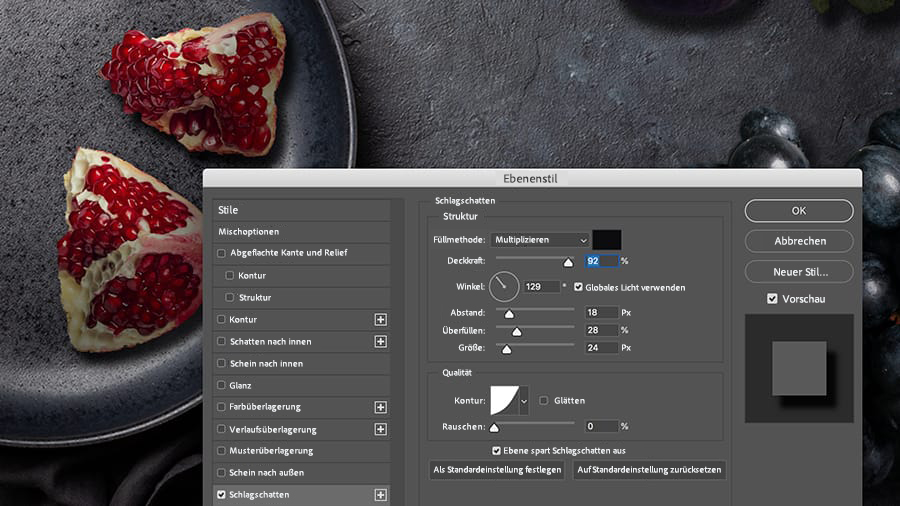Click the Überfüllen slider handle
This screenshot has height=506, width=900.
[517, 332]
